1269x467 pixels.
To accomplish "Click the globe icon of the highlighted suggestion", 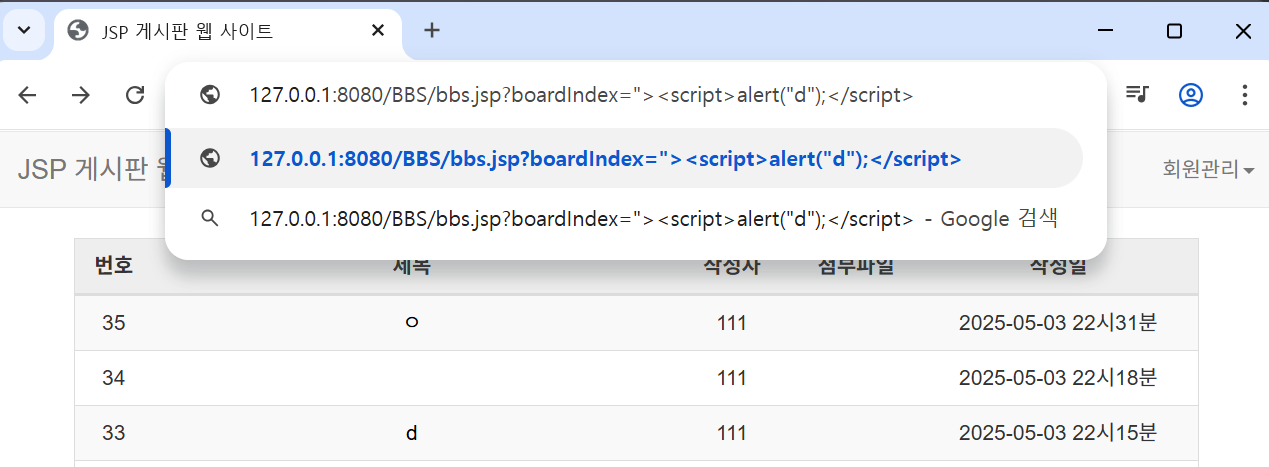I will tap(210, 158).
